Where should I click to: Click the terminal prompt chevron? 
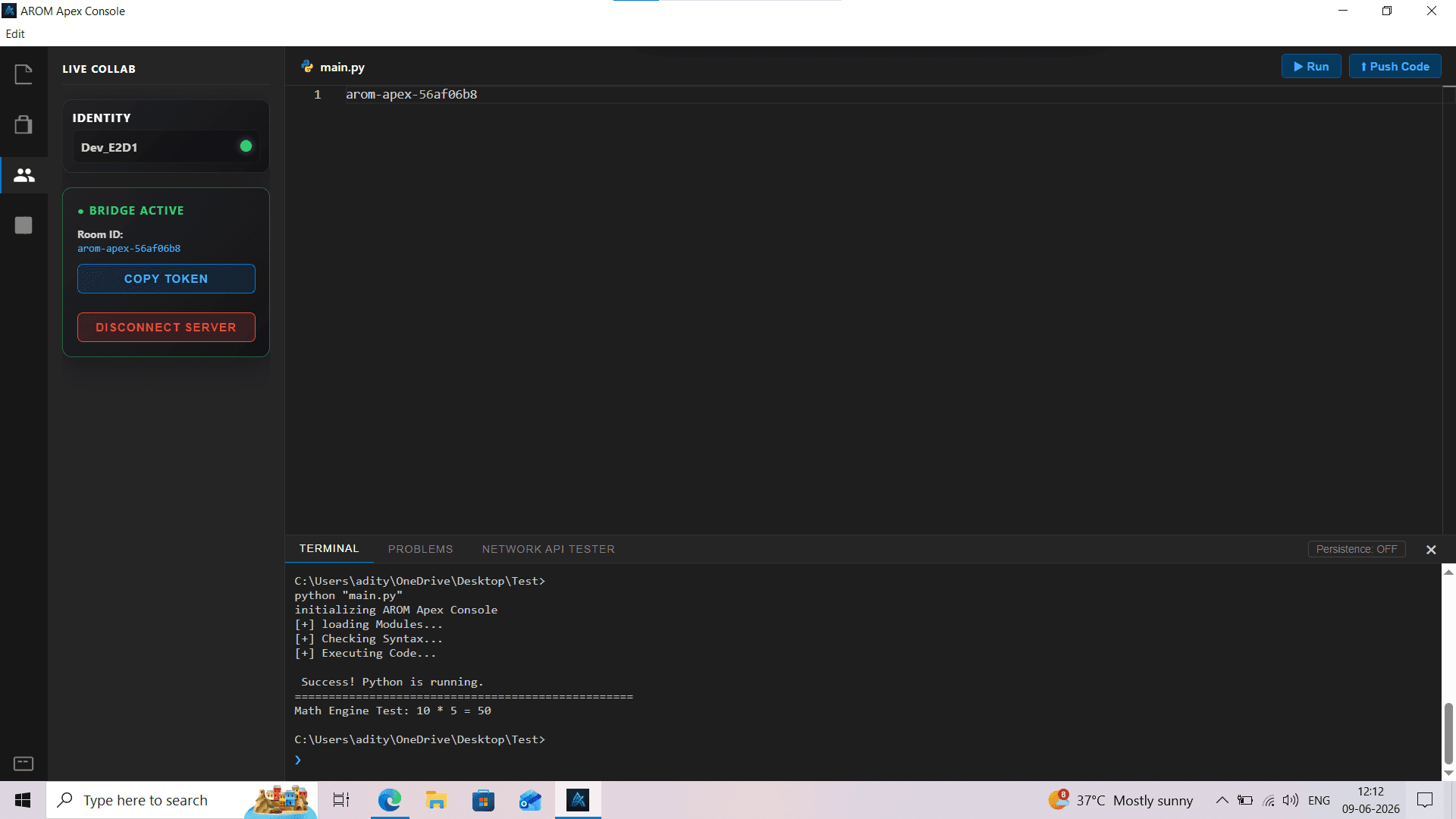pyautogui.click(x=298, y=760)
